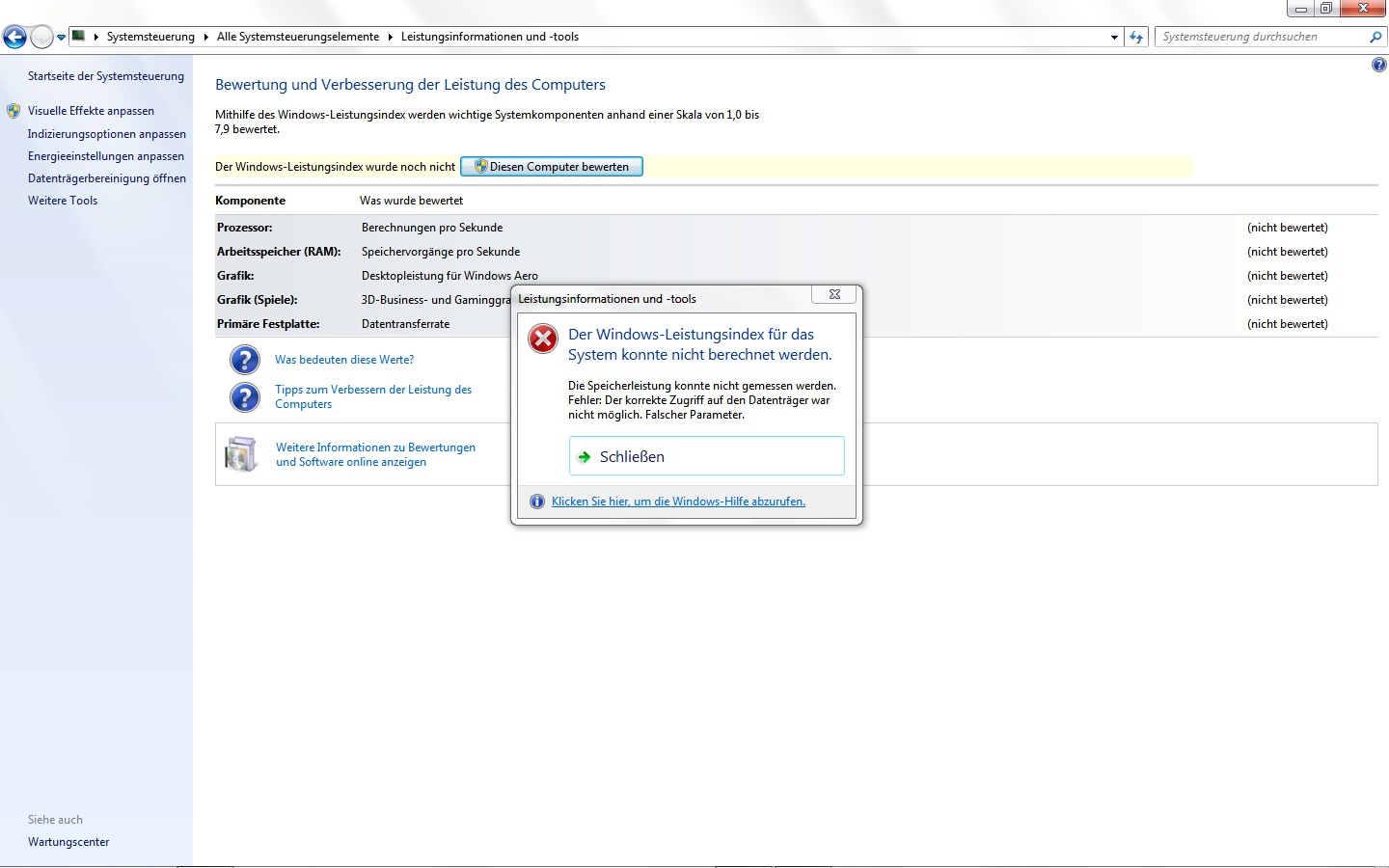The width and height of the screenshot is (1389, 868).
Task: Click question icon beside Tipps zum Verbessern
Action: click(245, 397)
